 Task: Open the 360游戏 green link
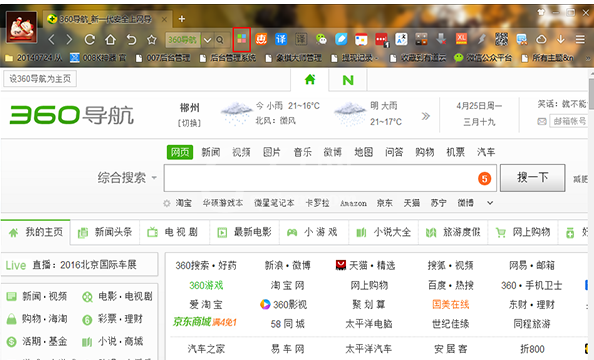pos(206,285)
